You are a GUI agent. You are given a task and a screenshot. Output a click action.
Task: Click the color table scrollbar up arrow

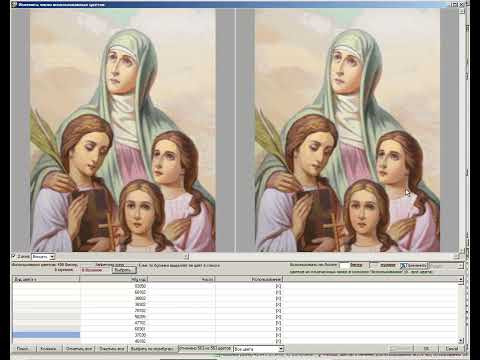pos(461,280)
